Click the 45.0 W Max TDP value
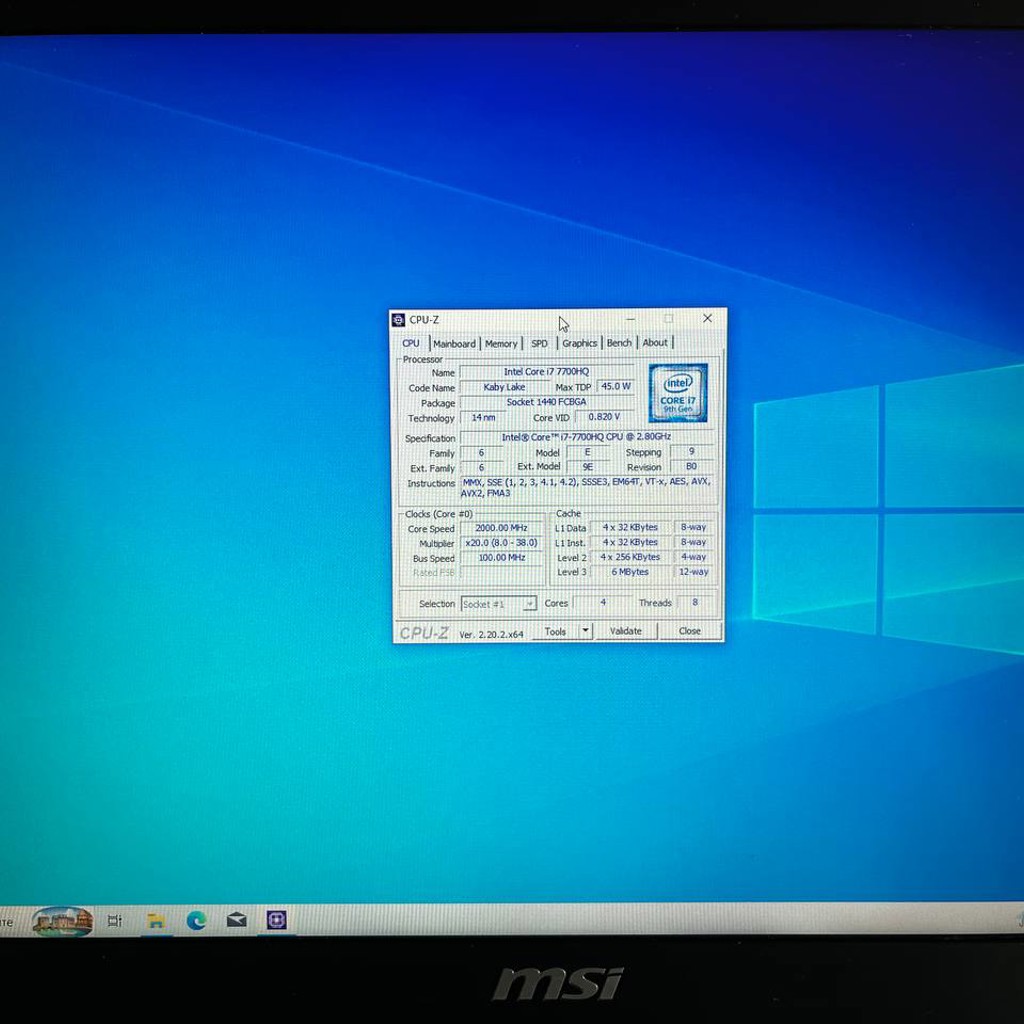This screenshot has width=1024, height=1024. point(615,387)
